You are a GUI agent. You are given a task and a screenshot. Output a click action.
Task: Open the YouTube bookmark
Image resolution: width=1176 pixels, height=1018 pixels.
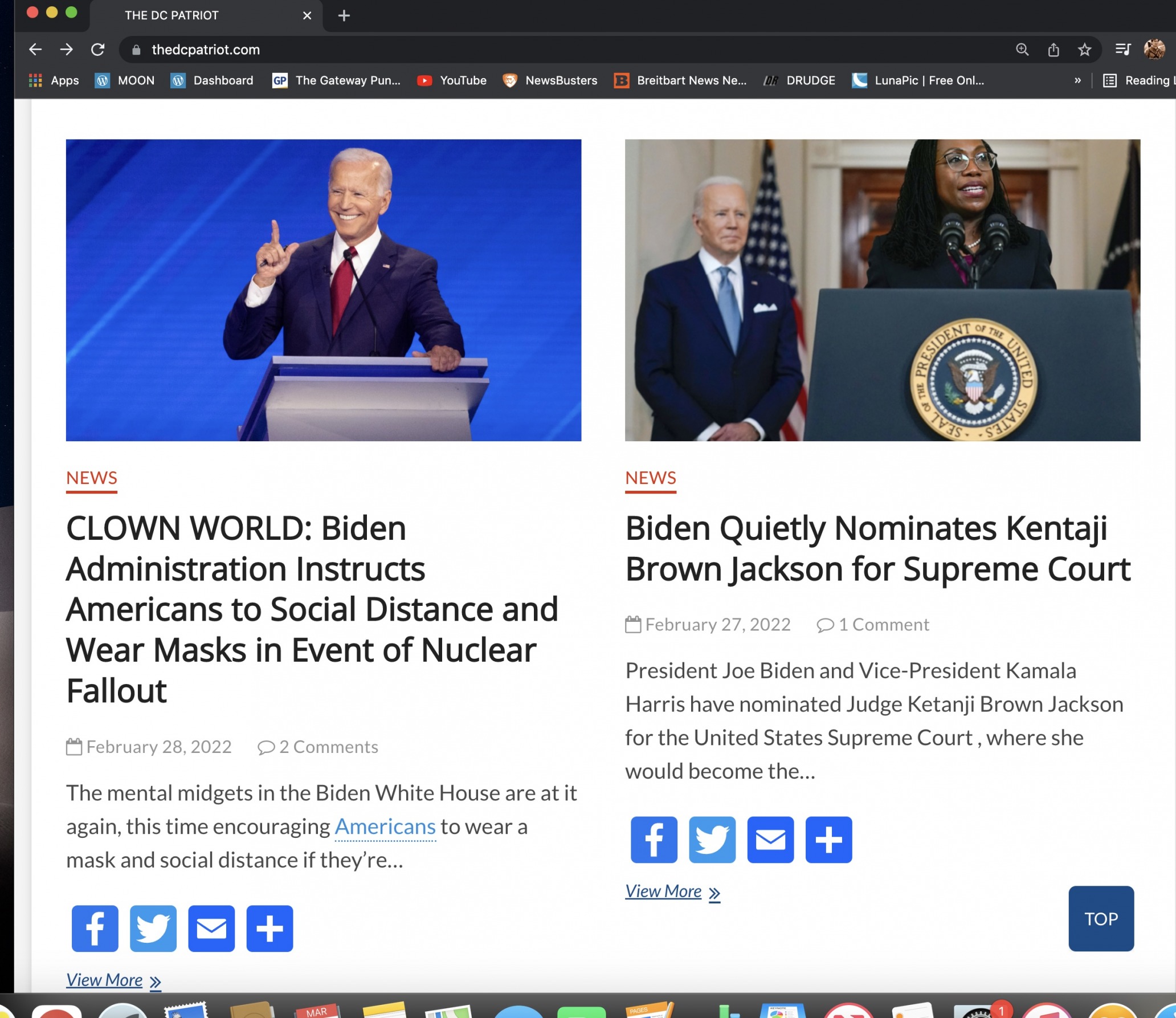pos(452,80)
